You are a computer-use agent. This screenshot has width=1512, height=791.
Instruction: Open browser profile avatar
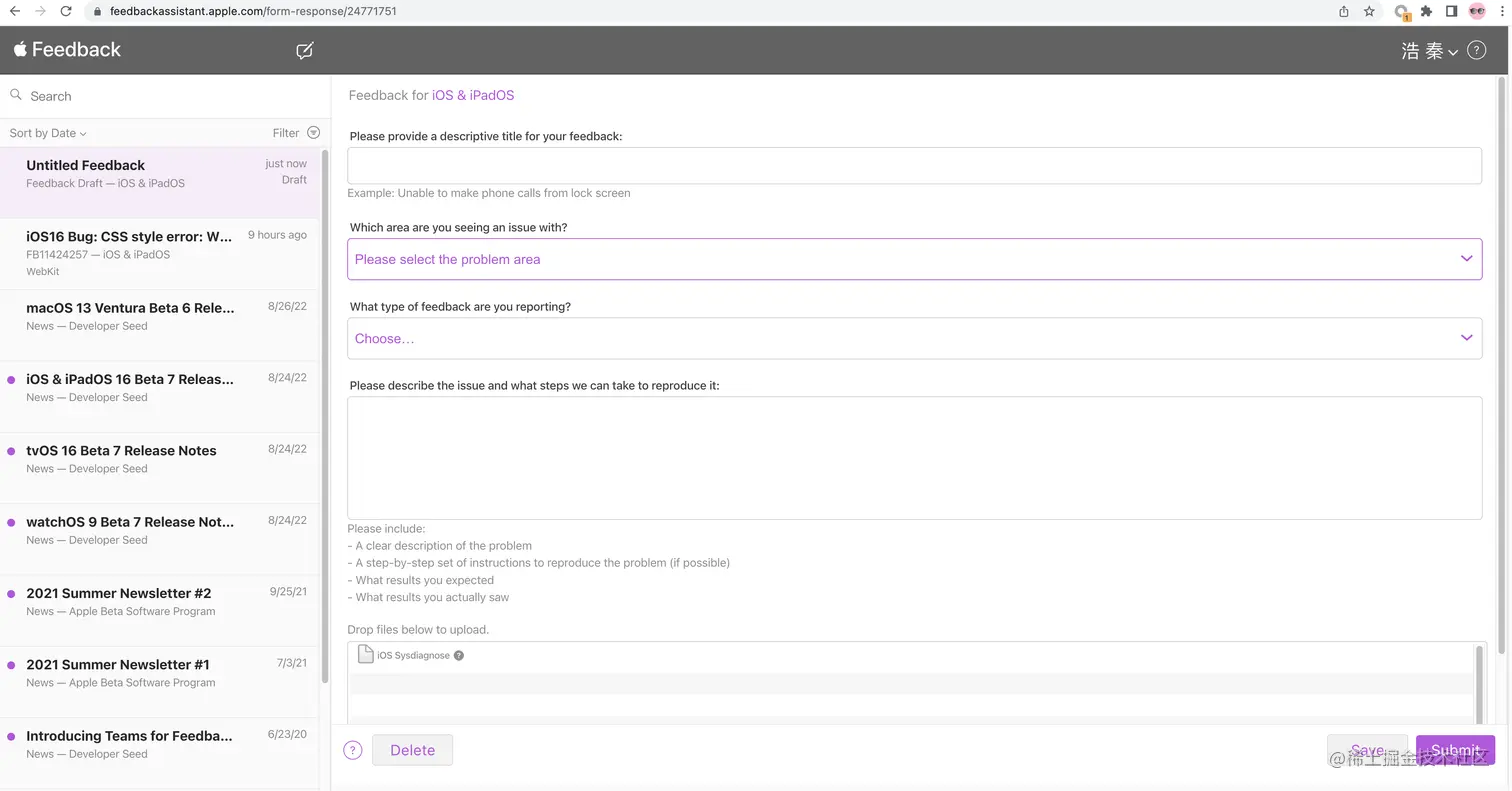click(x=1477, y=11)
